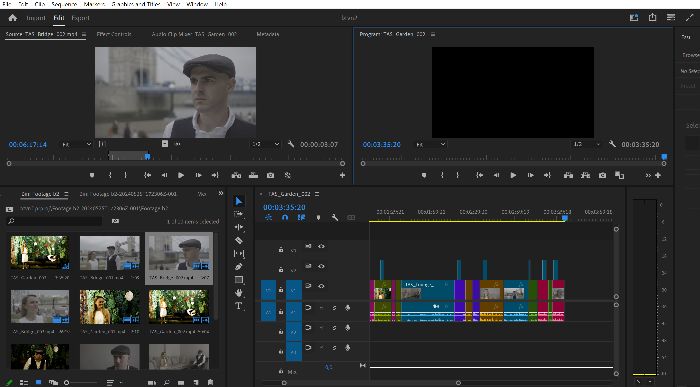Select the Selection arrow tool
Screen dimensions: 700x387
239,201
